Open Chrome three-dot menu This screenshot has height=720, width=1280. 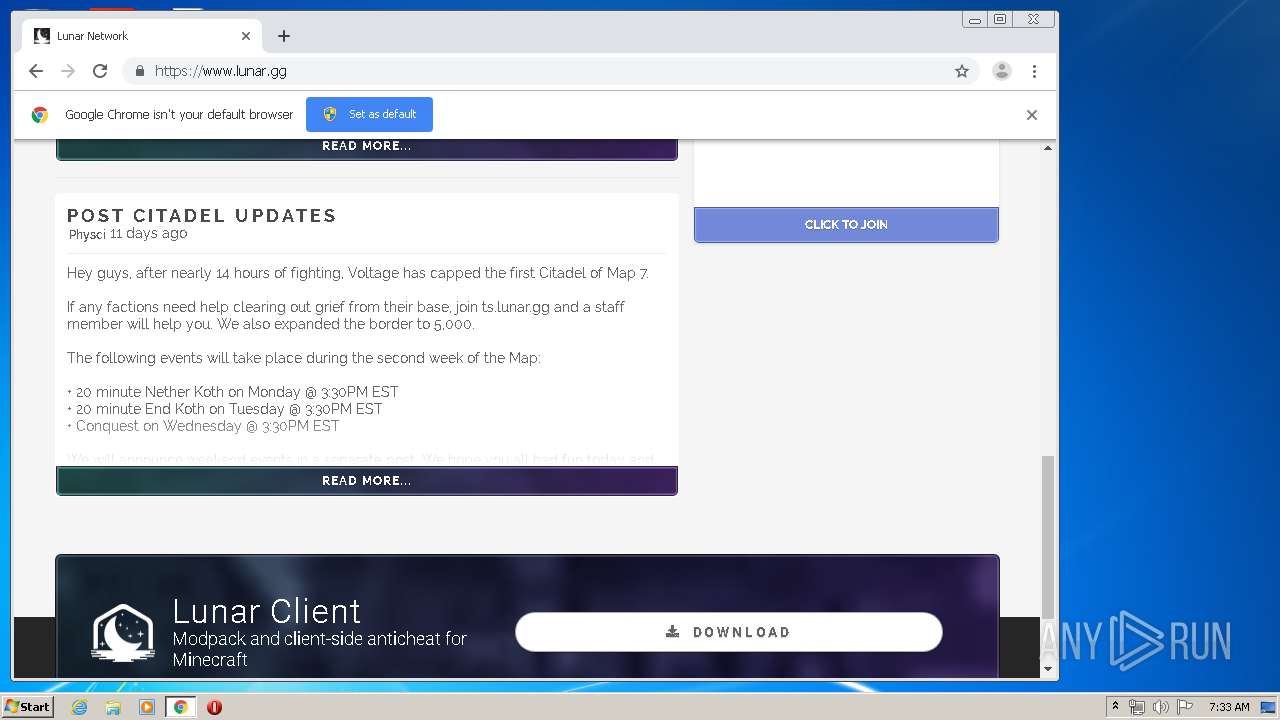click(x=1034, y=71)
